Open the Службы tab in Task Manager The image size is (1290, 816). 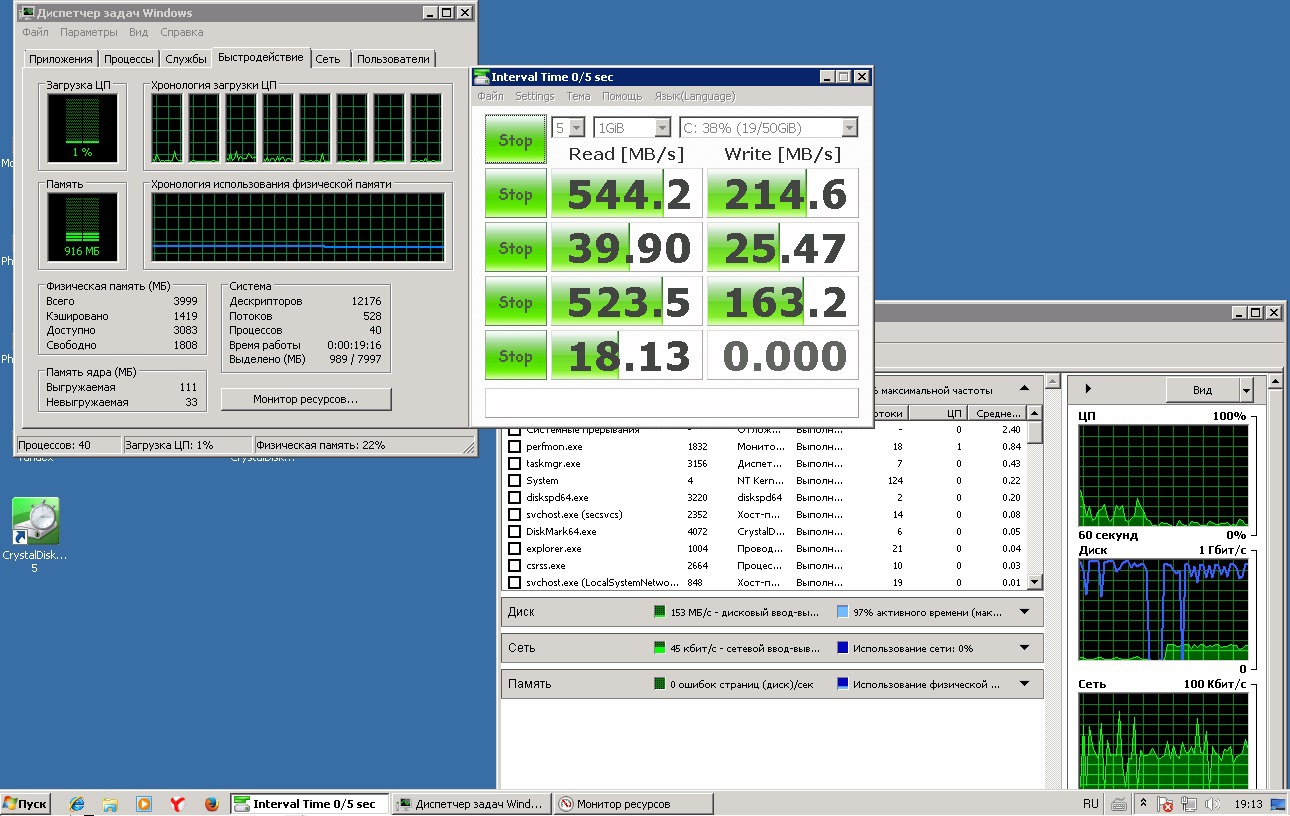pos(186,59)
